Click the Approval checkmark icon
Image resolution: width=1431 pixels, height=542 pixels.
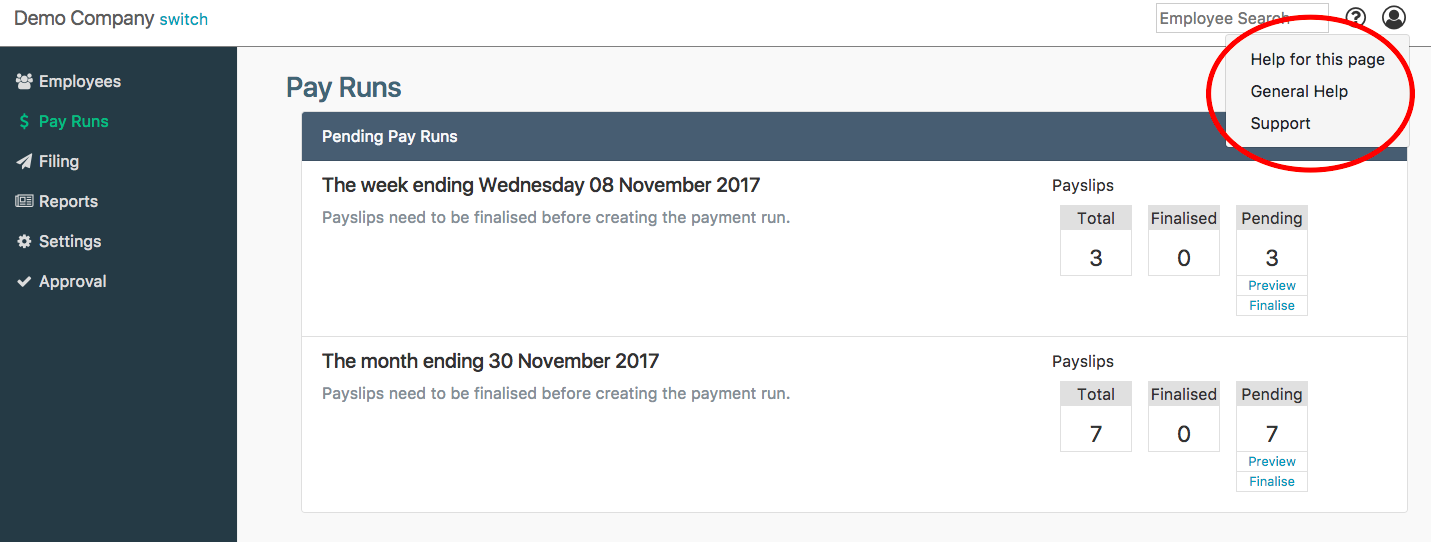(x=25, y=282)
